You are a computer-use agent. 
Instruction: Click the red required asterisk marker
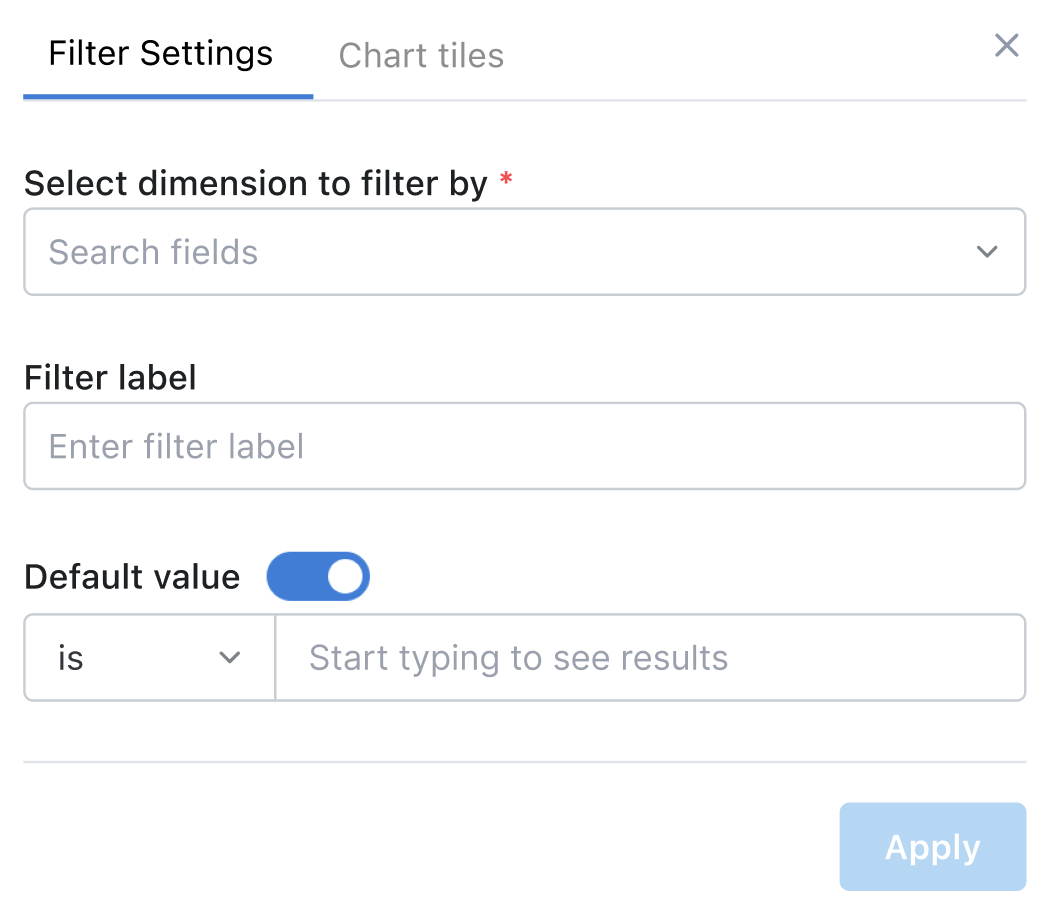tap(505, 181)
